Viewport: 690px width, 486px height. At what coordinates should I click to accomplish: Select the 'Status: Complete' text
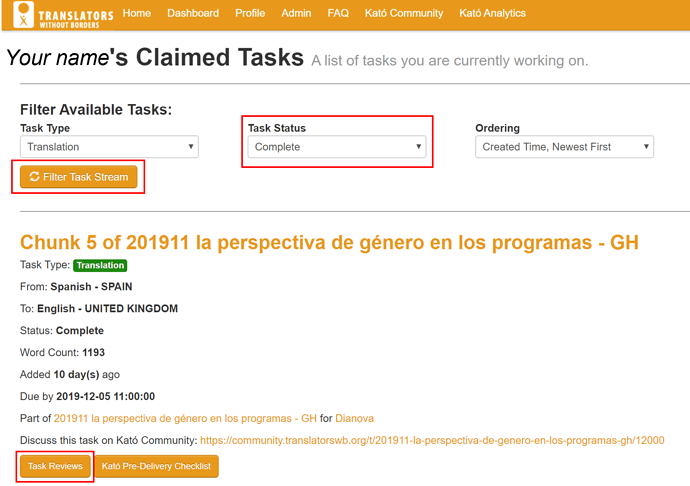click(62, 331)
